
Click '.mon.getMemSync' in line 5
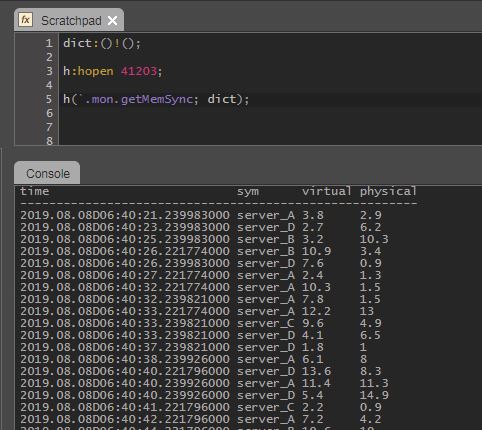click(x=139, y=99)
